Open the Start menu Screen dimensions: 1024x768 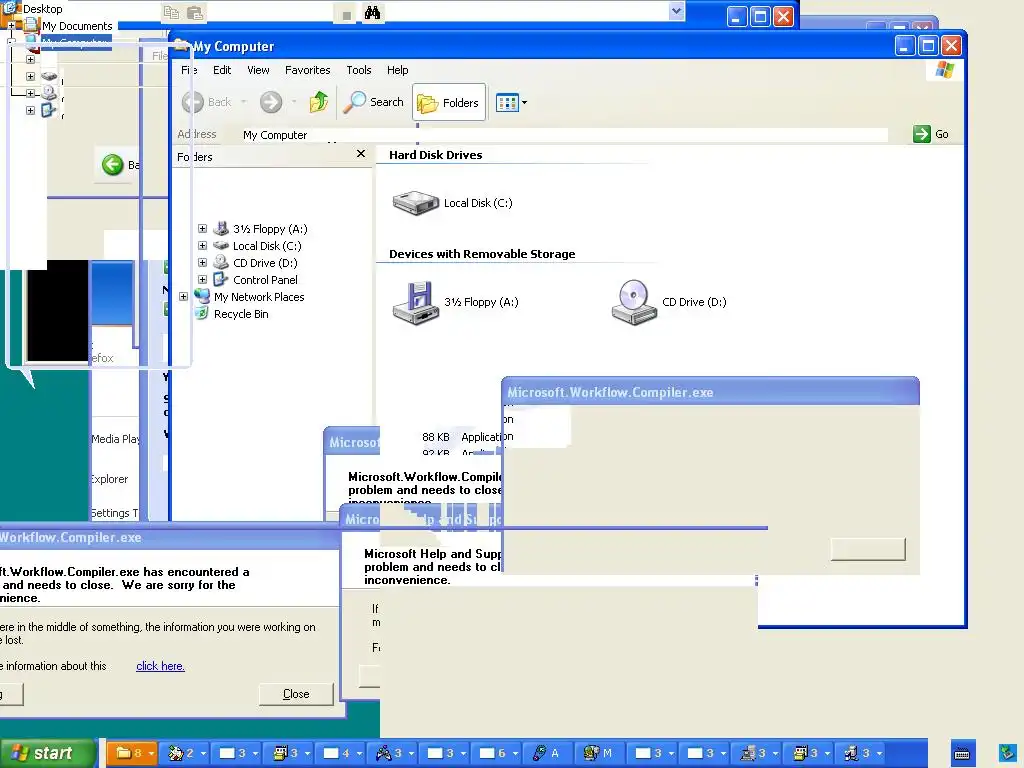tap(48, 753)
